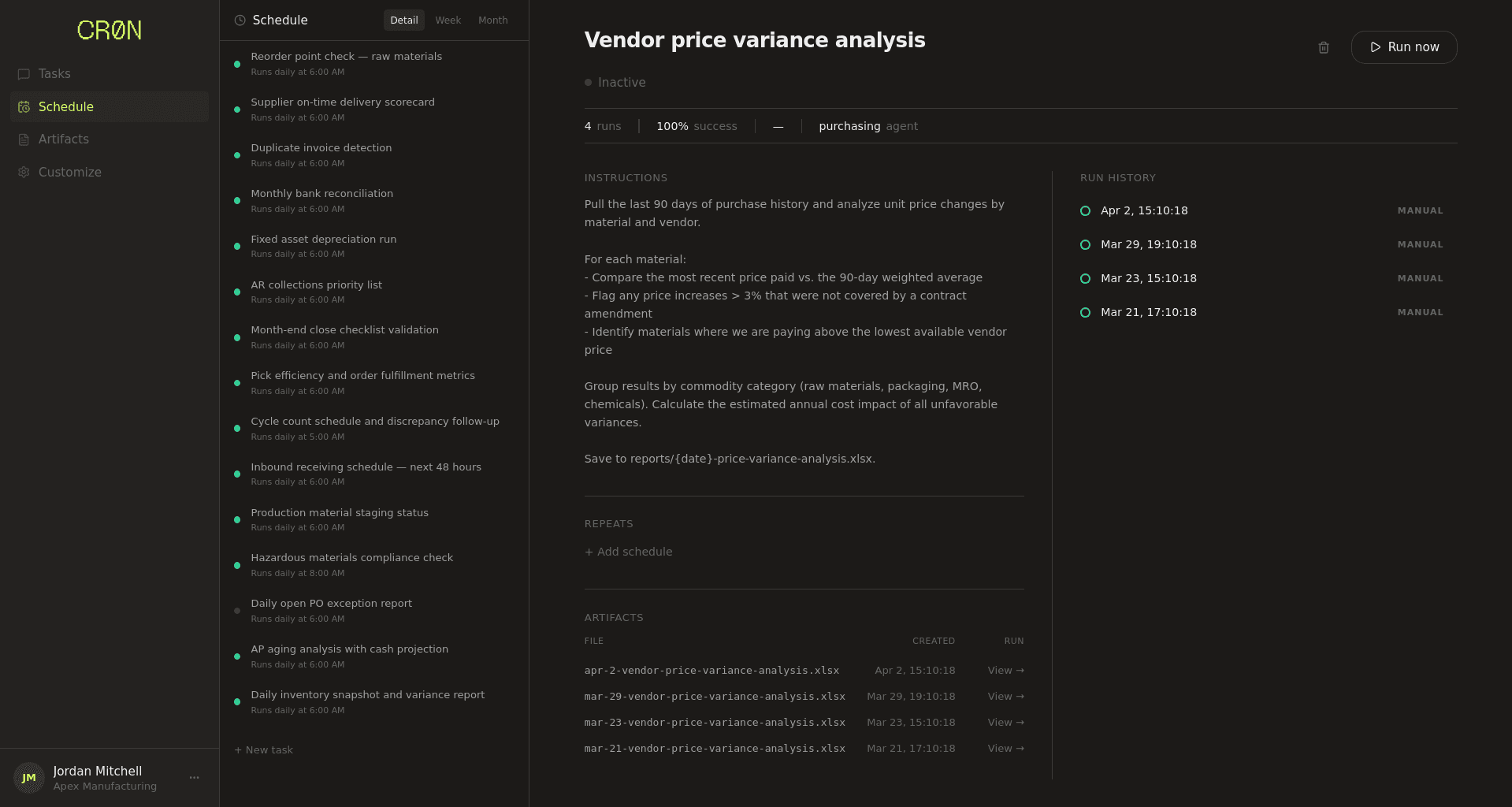
Task: Click the play icon in Run now
Action: (1375, 47)
